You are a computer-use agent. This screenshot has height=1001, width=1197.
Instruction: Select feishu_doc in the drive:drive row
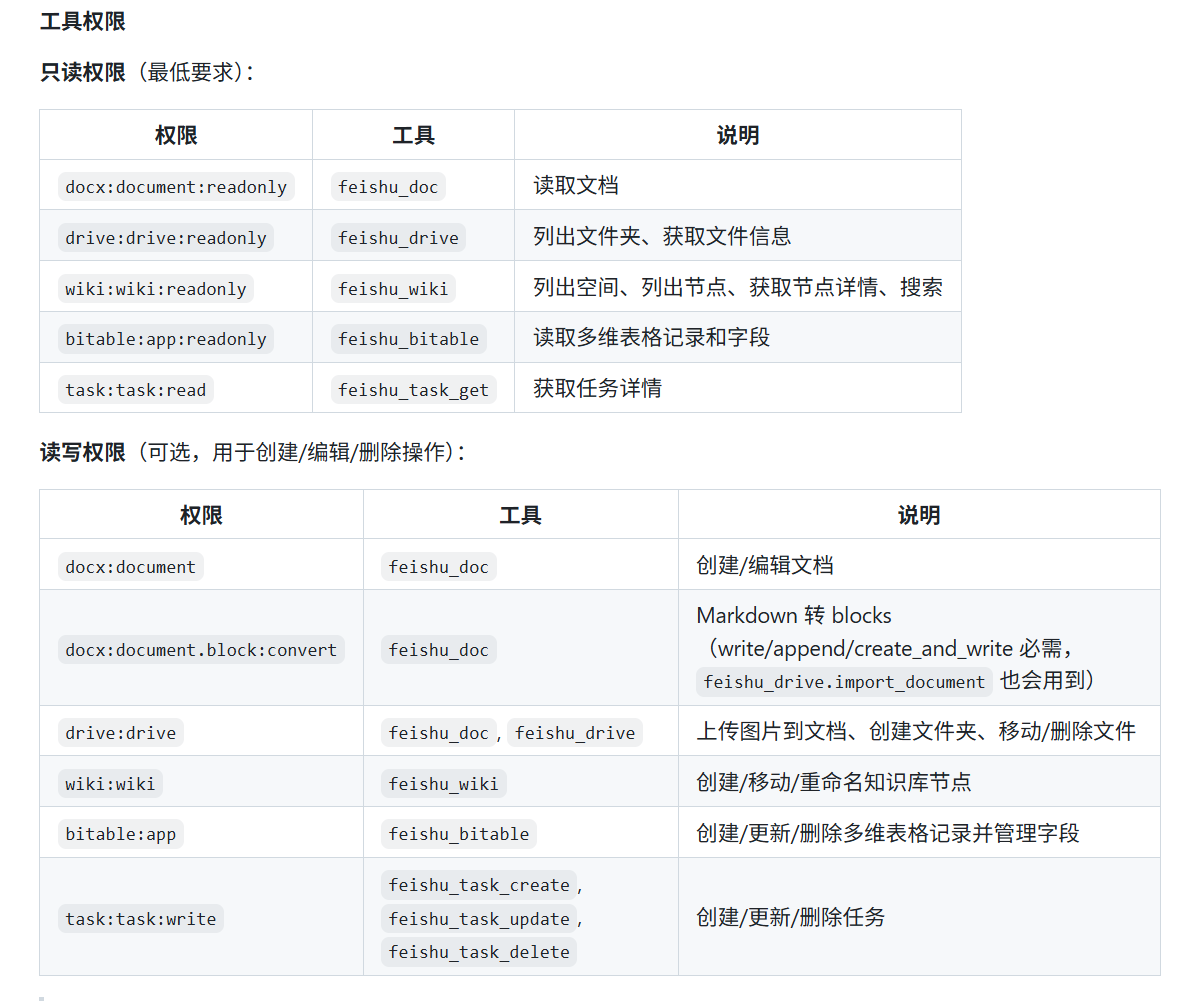pyautogui.click(x=439, y=733)
